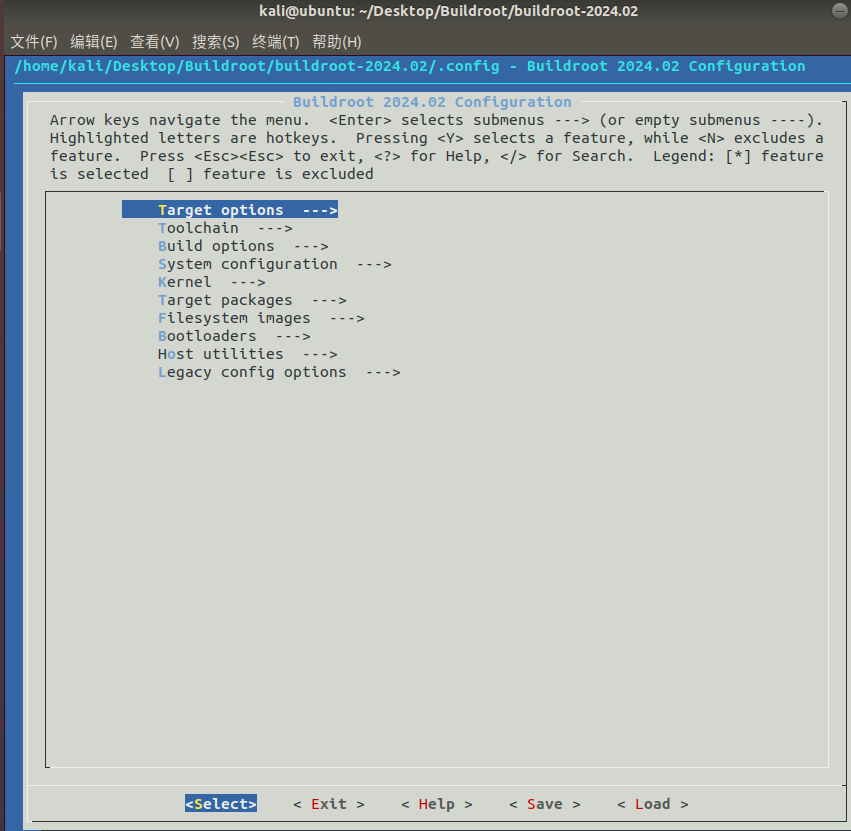851x831 pixels.
Task: Open the 编辑(E) menu
Action: pos(93,42)
